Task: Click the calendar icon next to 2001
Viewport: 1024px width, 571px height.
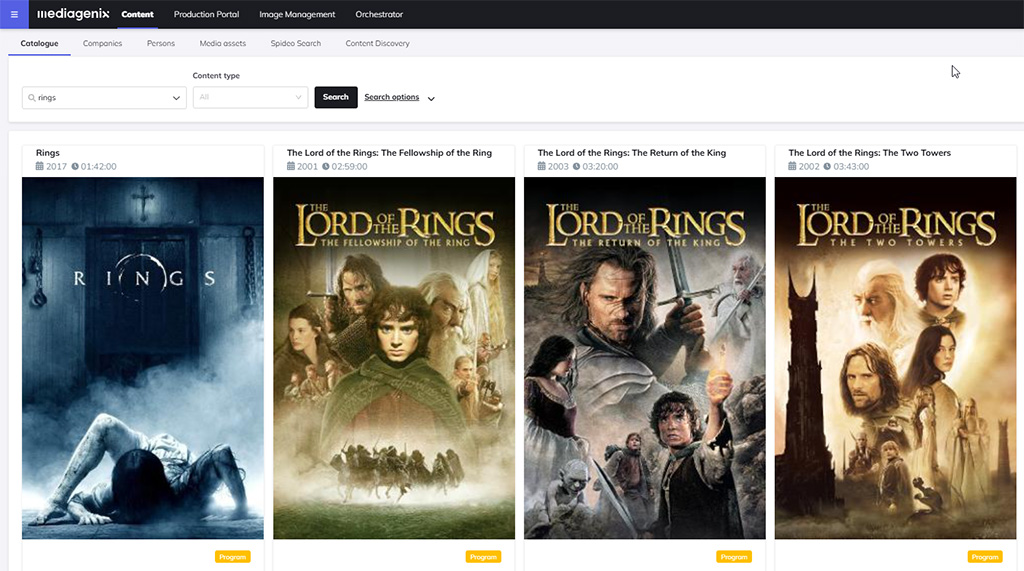Action: click(291, 166)
